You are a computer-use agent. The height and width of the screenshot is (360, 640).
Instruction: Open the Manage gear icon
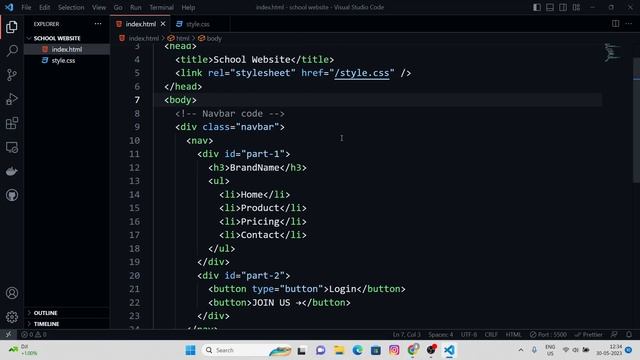(x=12, y=317)
